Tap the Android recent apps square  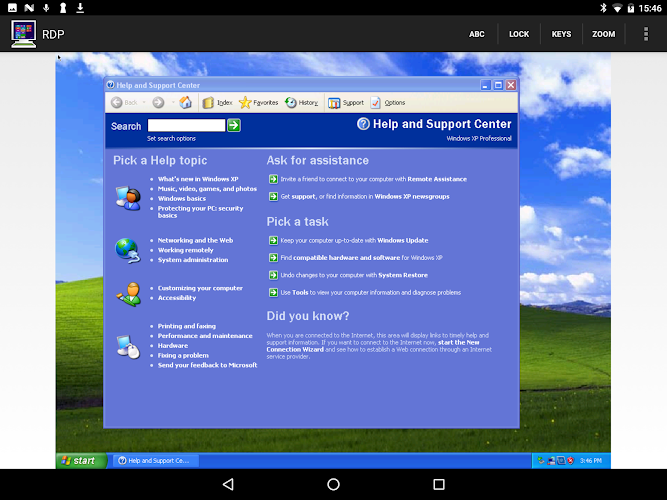[x=439, y=484]
